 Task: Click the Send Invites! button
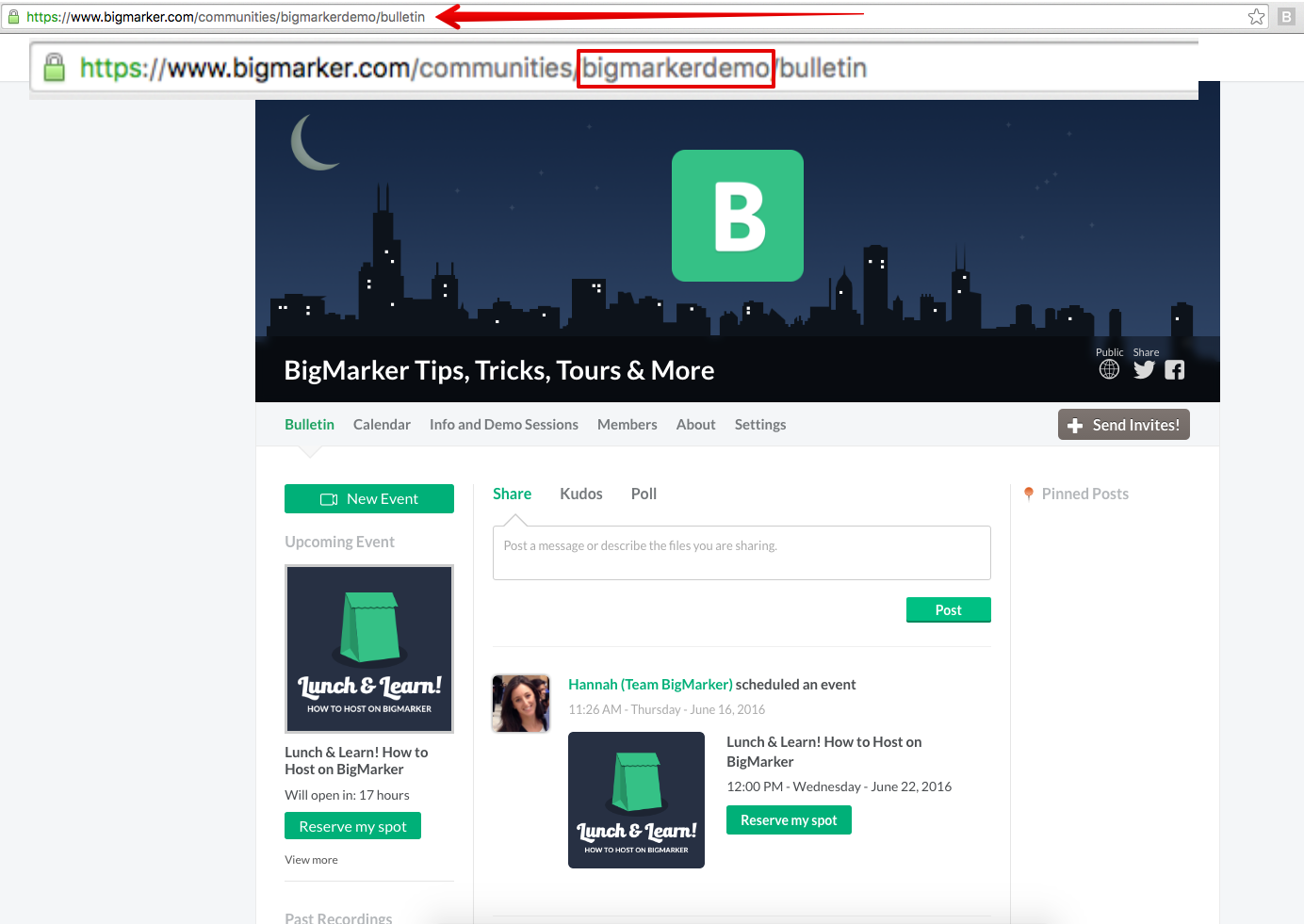tap(1124, 425)
